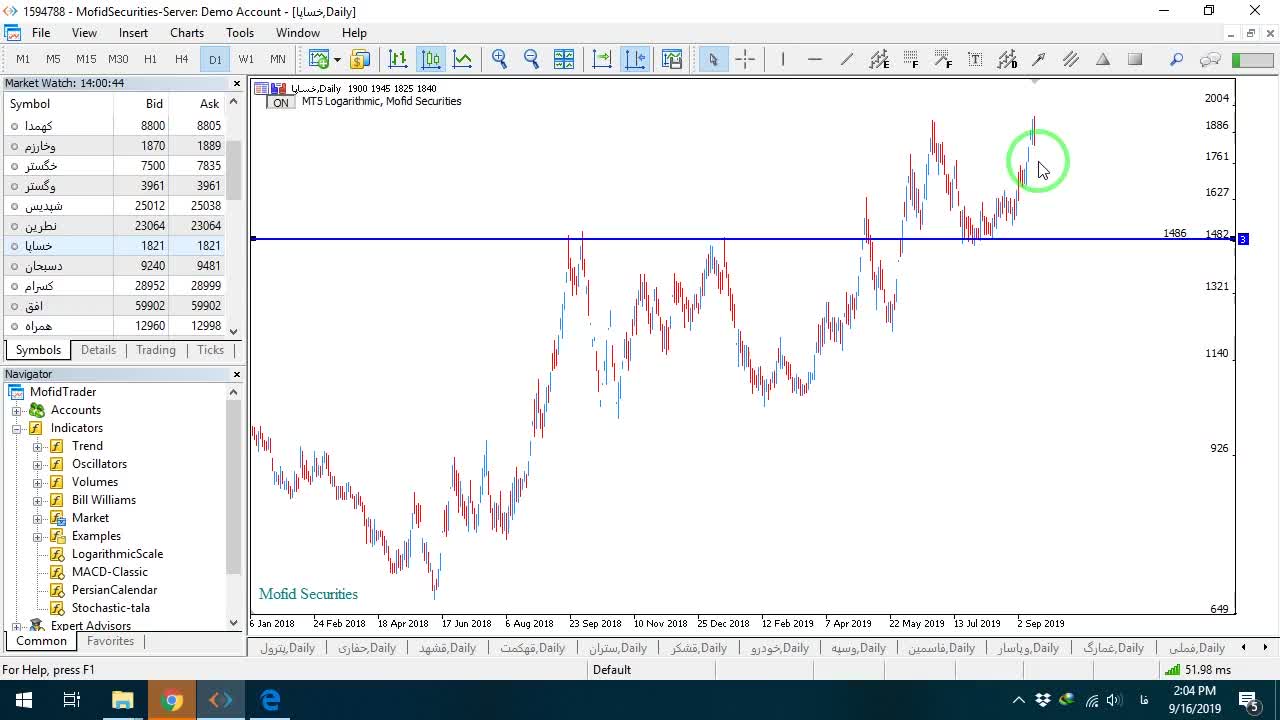Open the Tools menu
Image resolution: width=1280 pixels, height=720 pixels.
240,33
